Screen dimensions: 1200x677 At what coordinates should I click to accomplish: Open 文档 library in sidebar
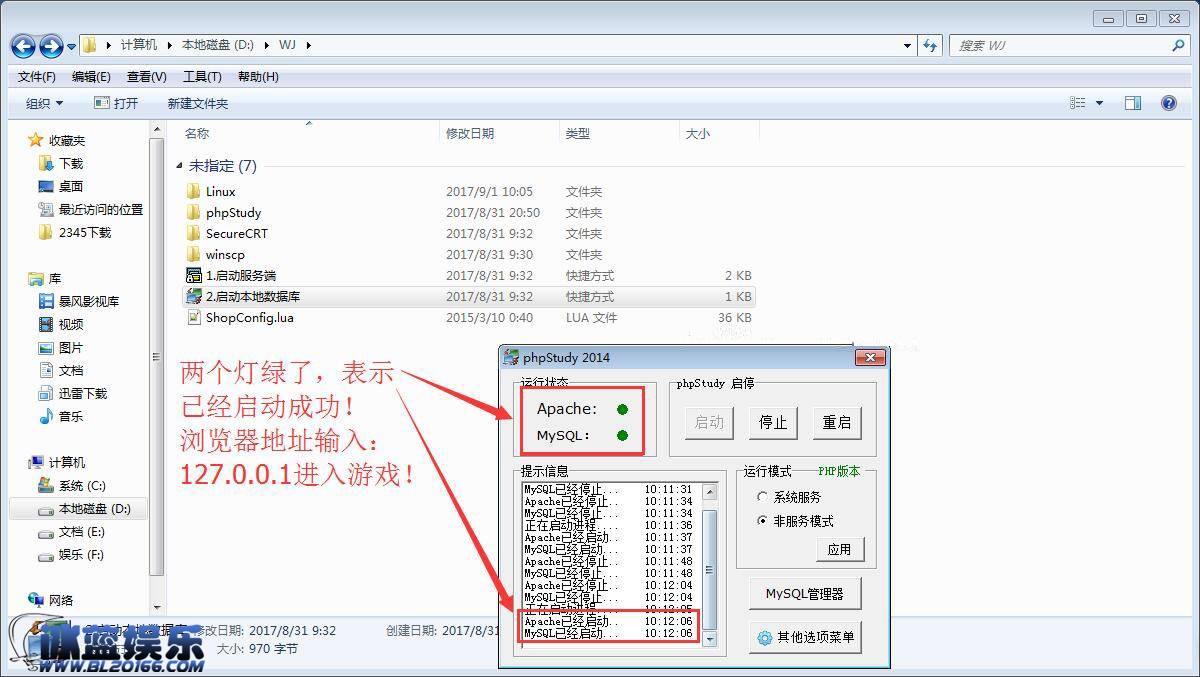[x=60, y=370]
